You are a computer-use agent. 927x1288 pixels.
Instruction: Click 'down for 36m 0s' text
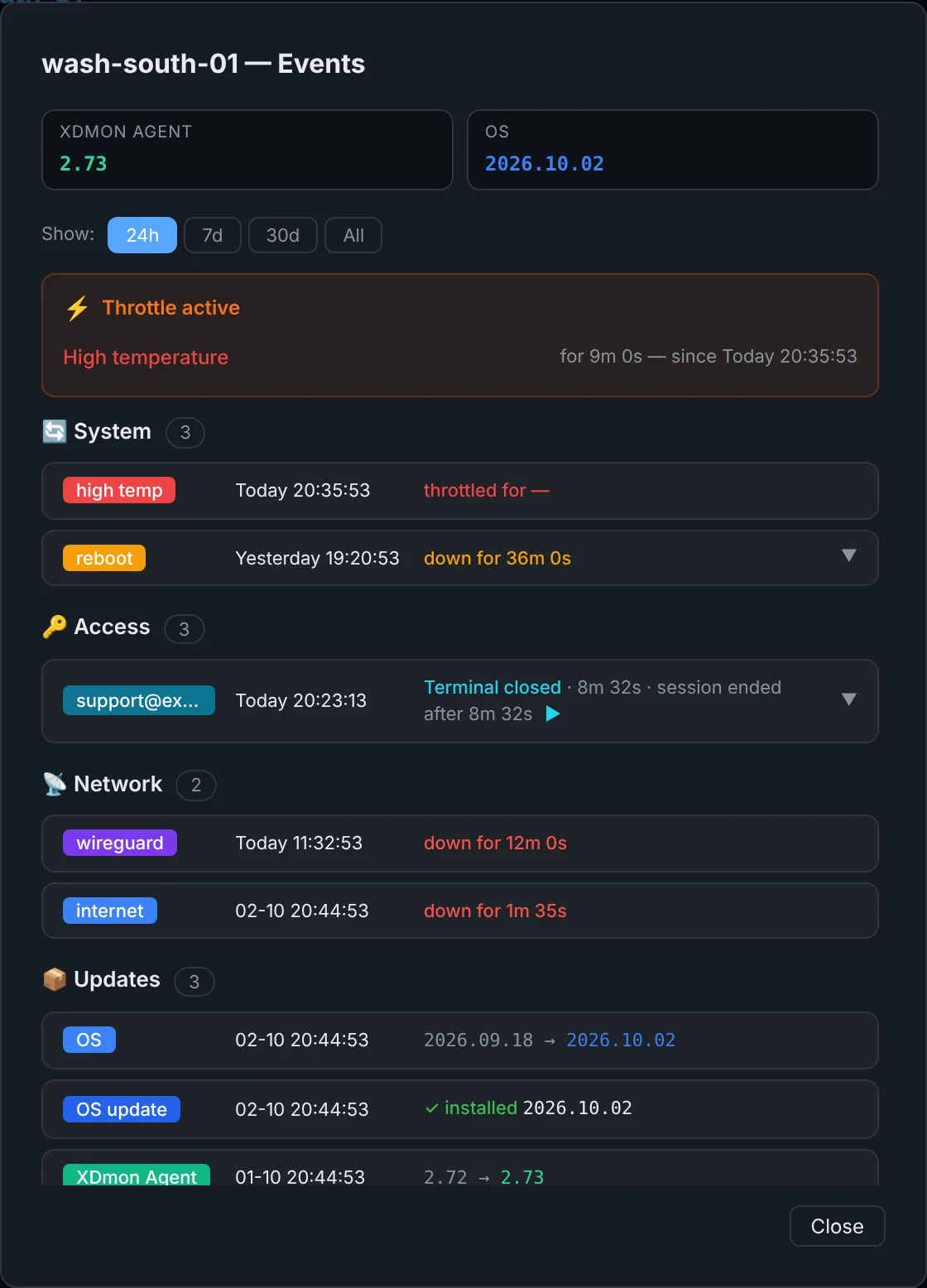(x=497, y=558)
